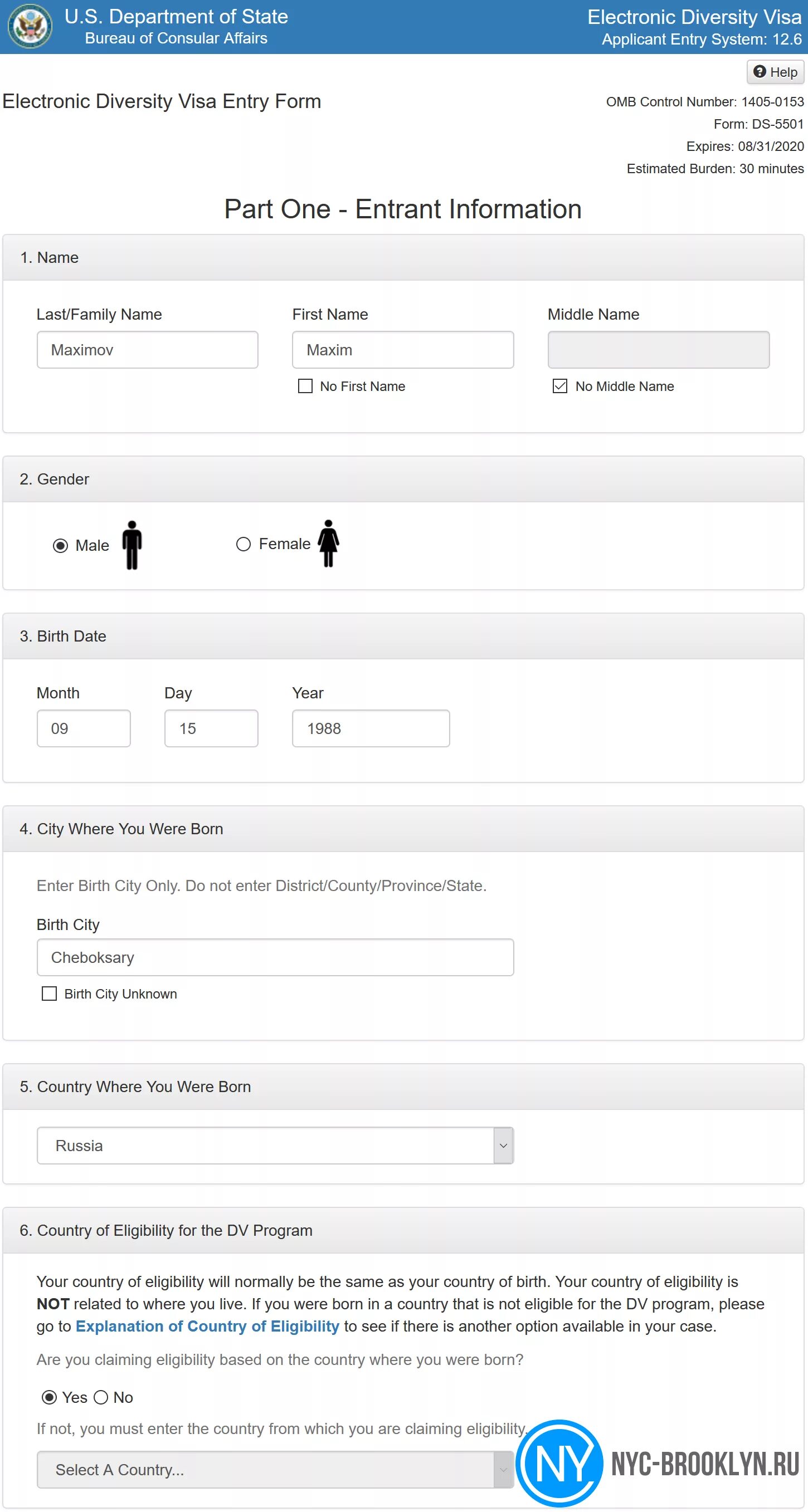808x1512 pixels.
Task: Click the U.S. Department of State seal
Action: click(30, 26)
